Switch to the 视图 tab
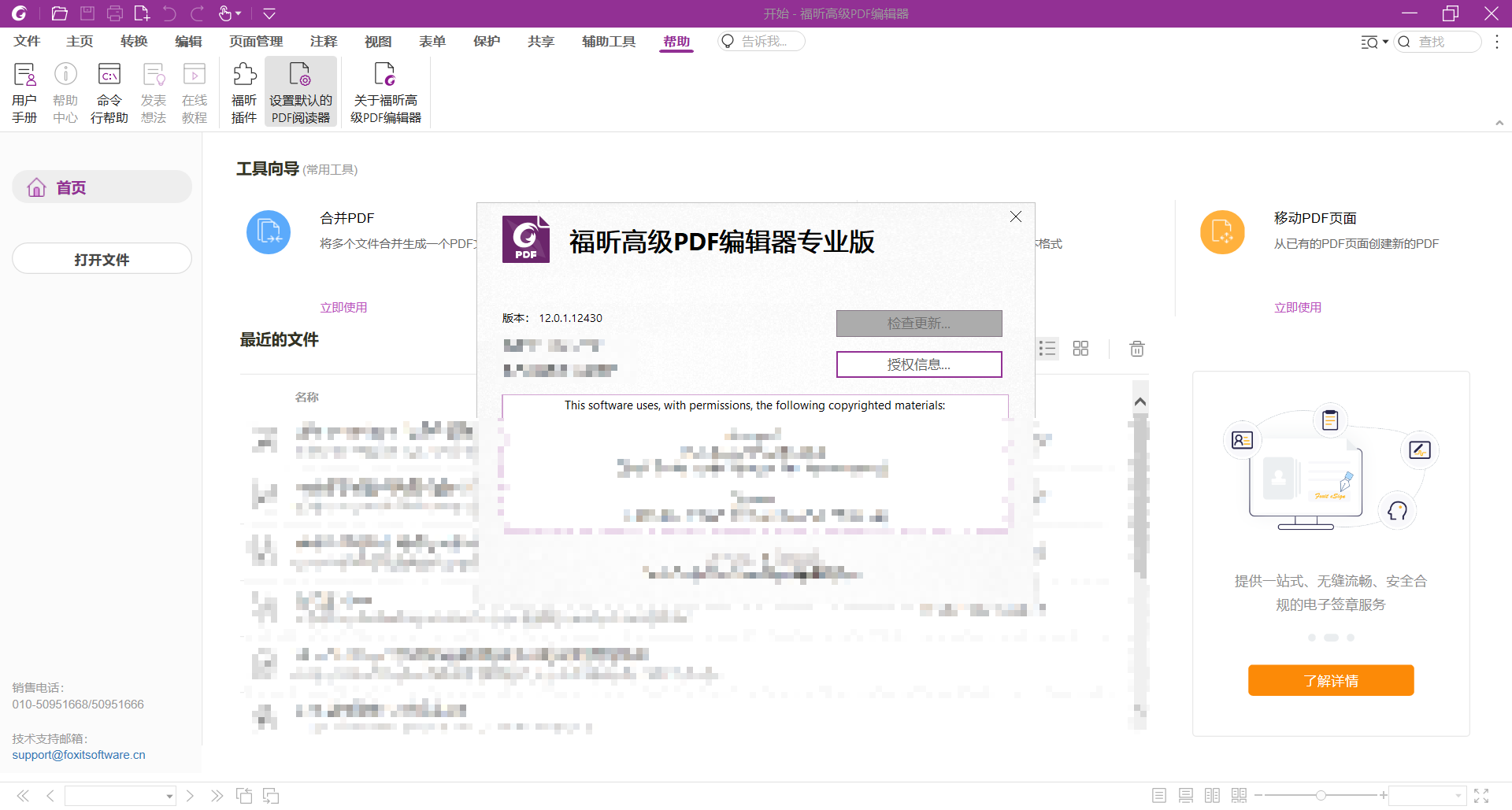 [378, 41]
